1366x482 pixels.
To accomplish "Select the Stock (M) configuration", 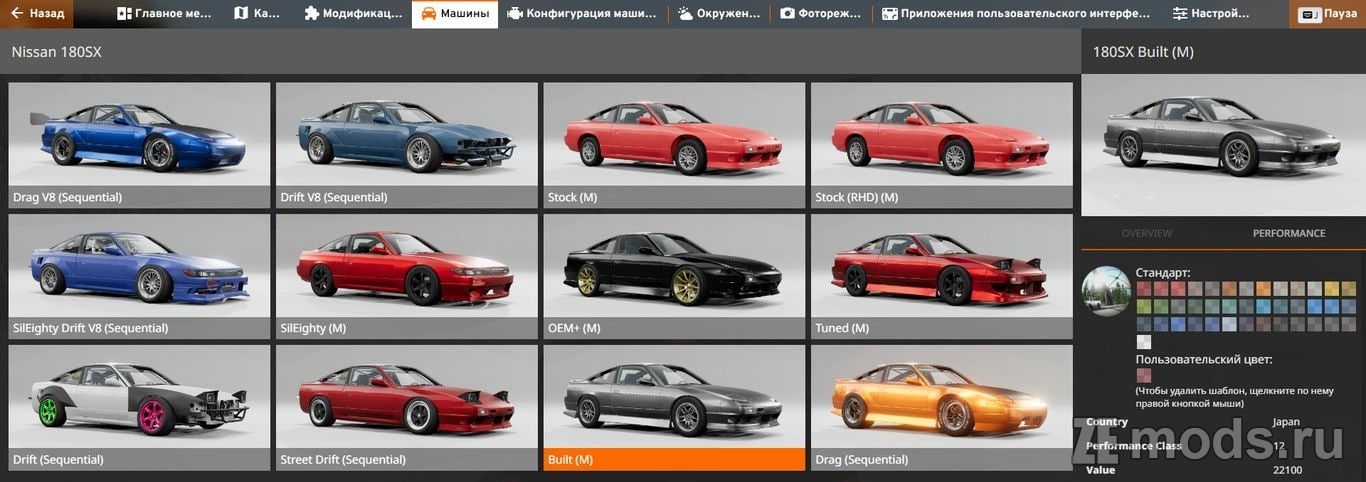I will point(674,145).
